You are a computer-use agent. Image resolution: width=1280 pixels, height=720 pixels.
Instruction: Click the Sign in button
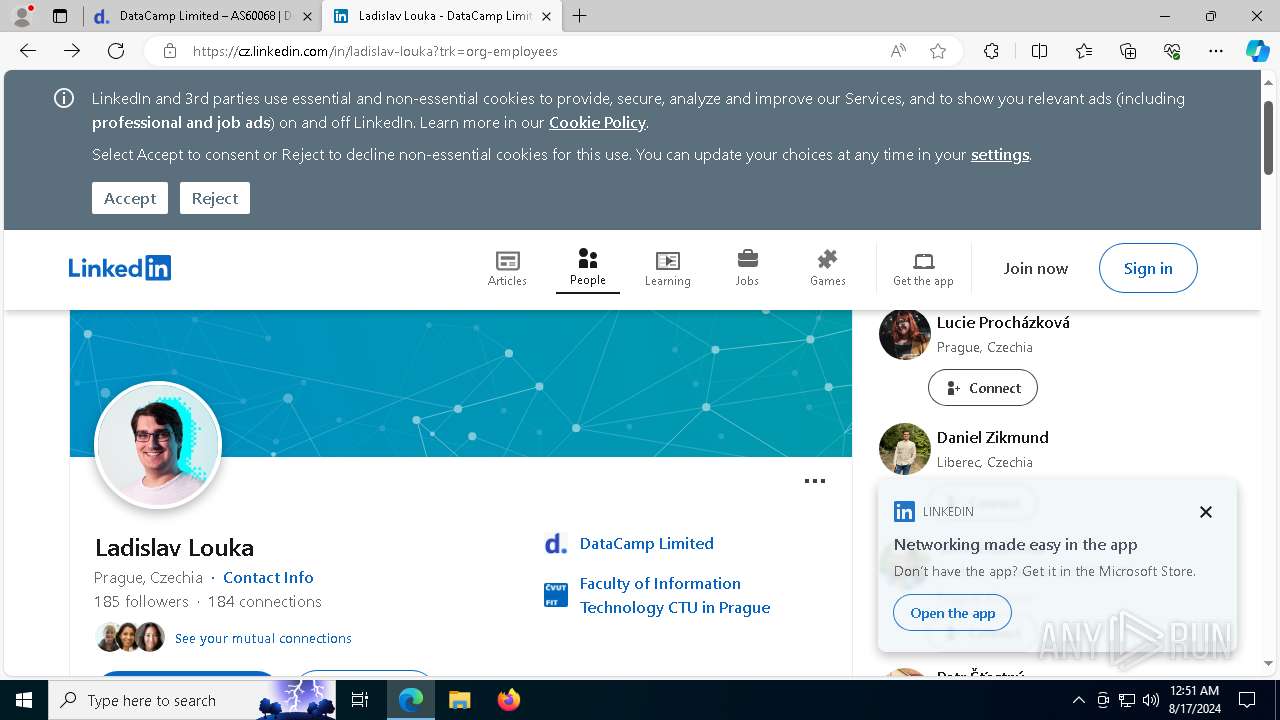tap(1148, 268)
